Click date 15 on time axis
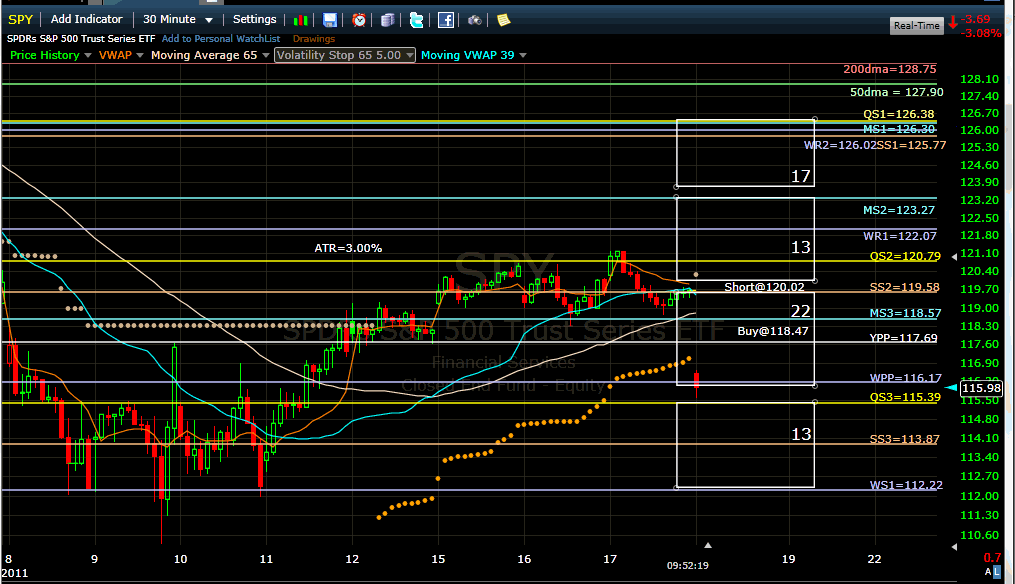 coord(438,559)
